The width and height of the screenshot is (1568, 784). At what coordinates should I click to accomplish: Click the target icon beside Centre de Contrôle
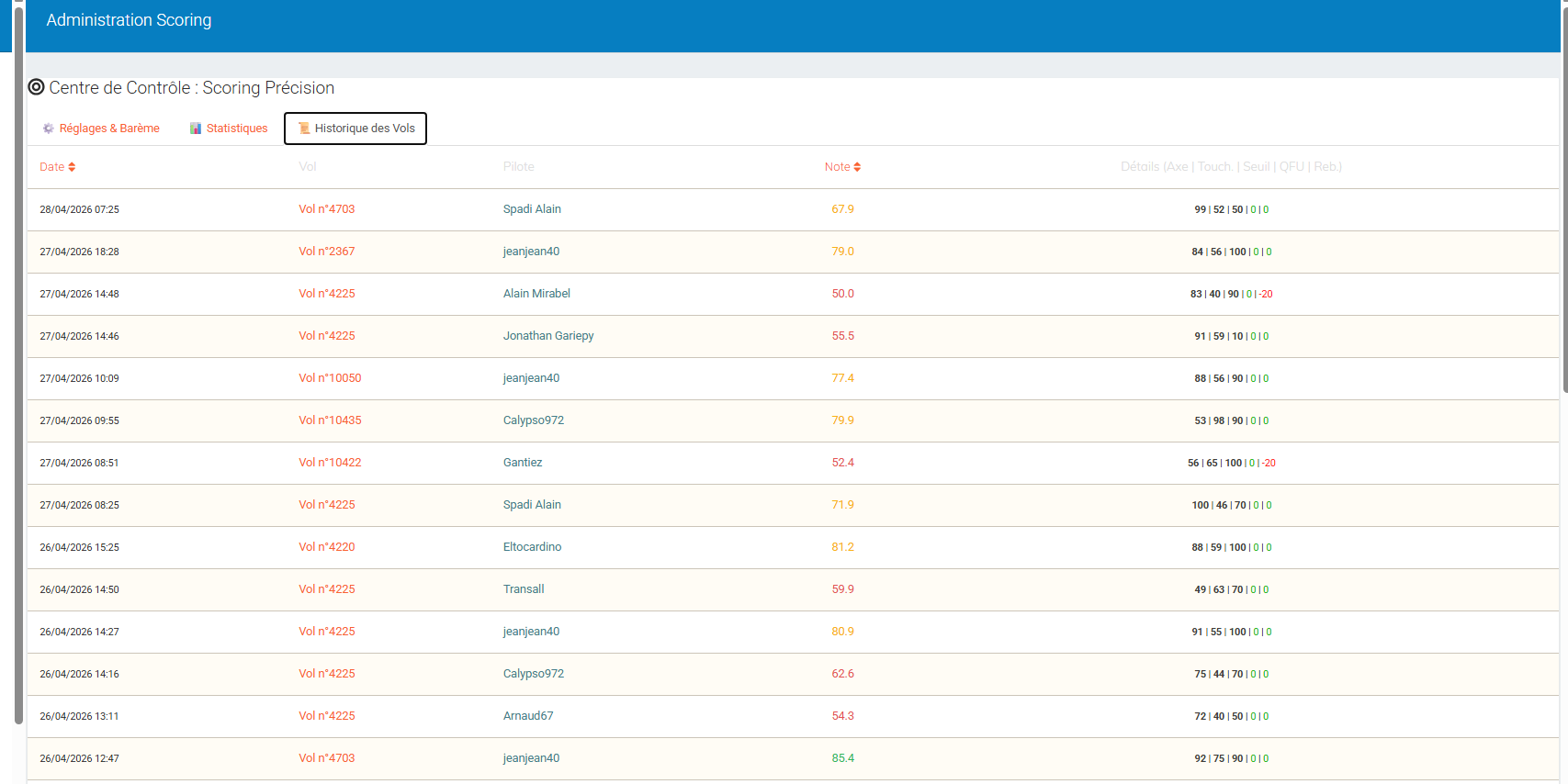[x=36, y=87]
